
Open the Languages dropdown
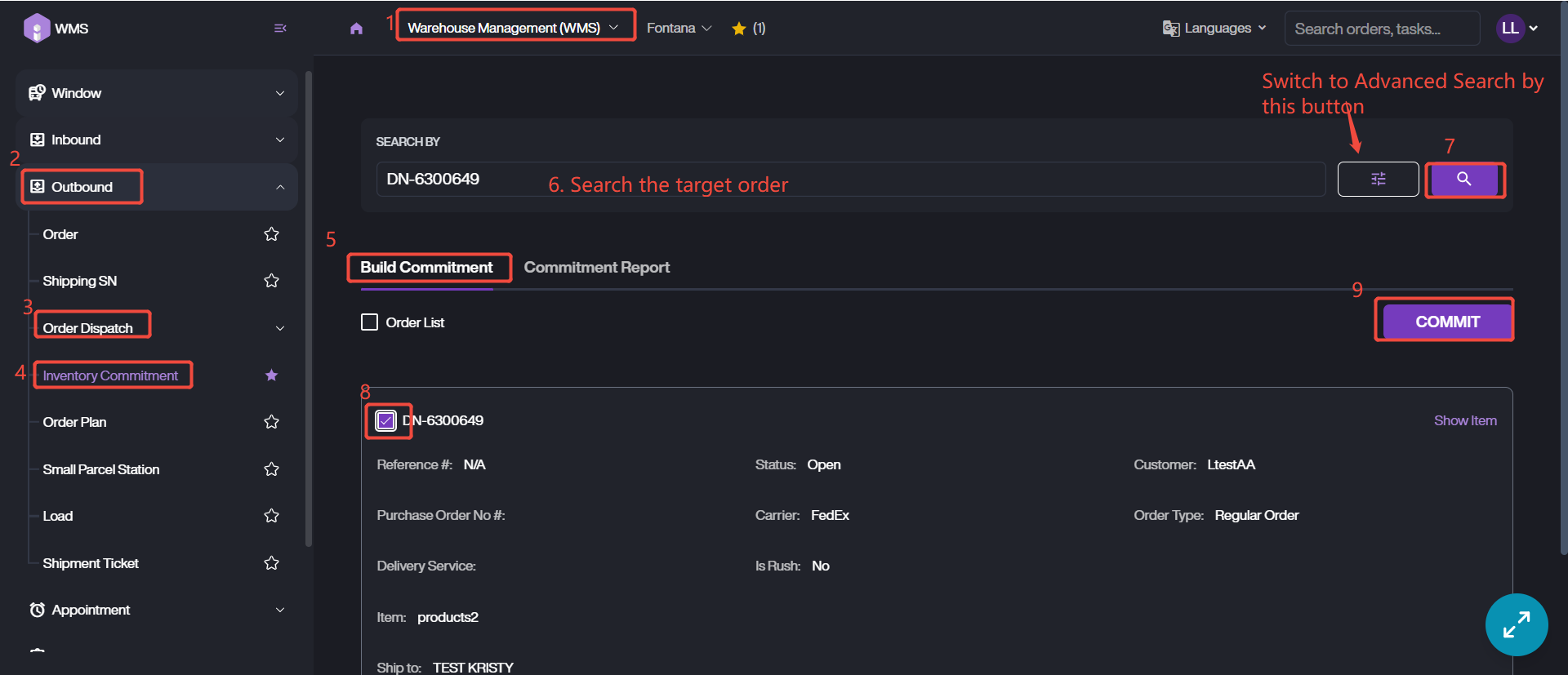coord(1214,29)
